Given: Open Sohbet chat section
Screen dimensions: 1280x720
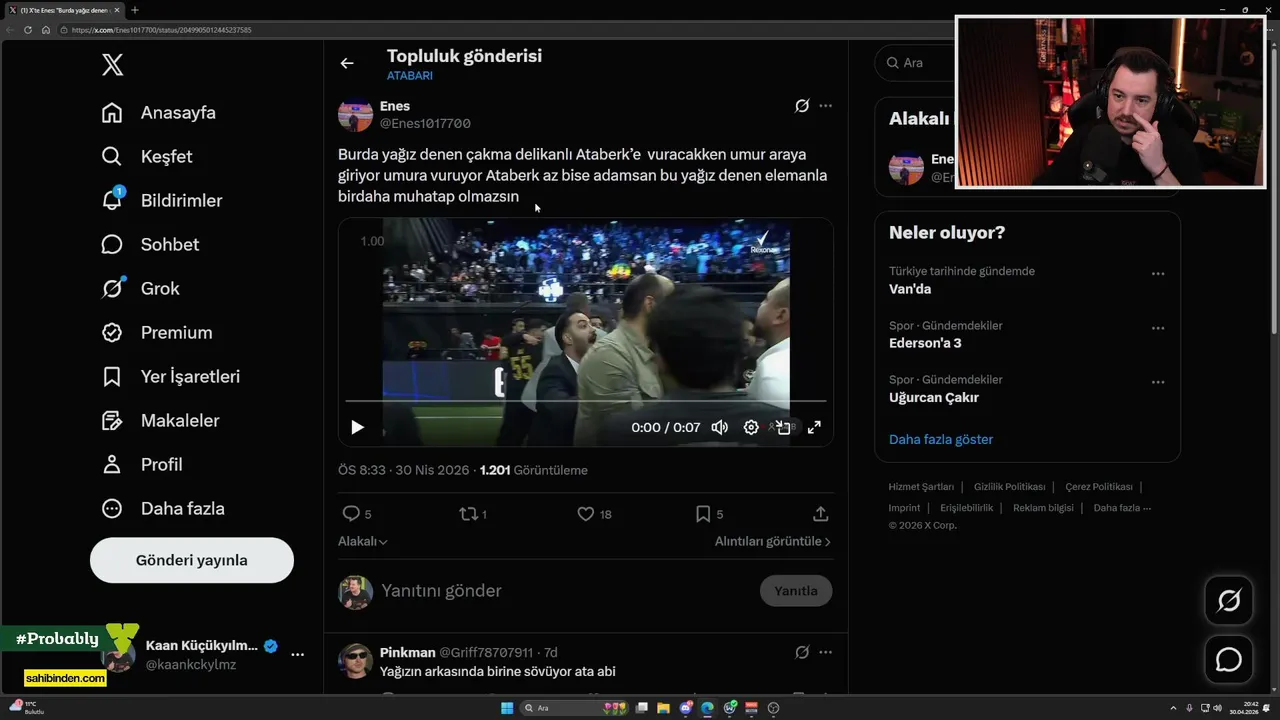Looking at the screenshot, I should [x=150, y=245].
